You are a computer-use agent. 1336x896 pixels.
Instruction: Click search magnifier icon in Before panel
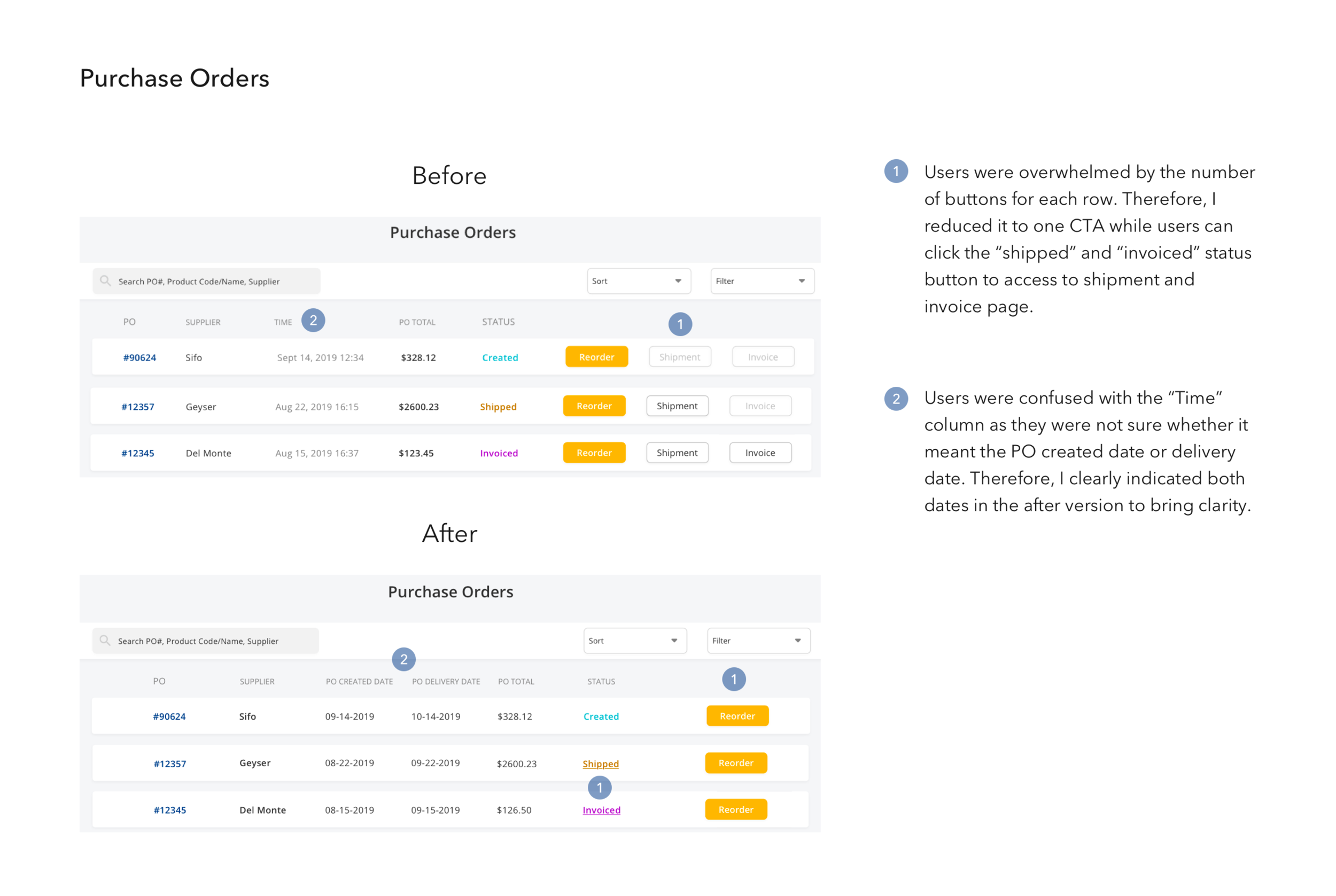105,281
